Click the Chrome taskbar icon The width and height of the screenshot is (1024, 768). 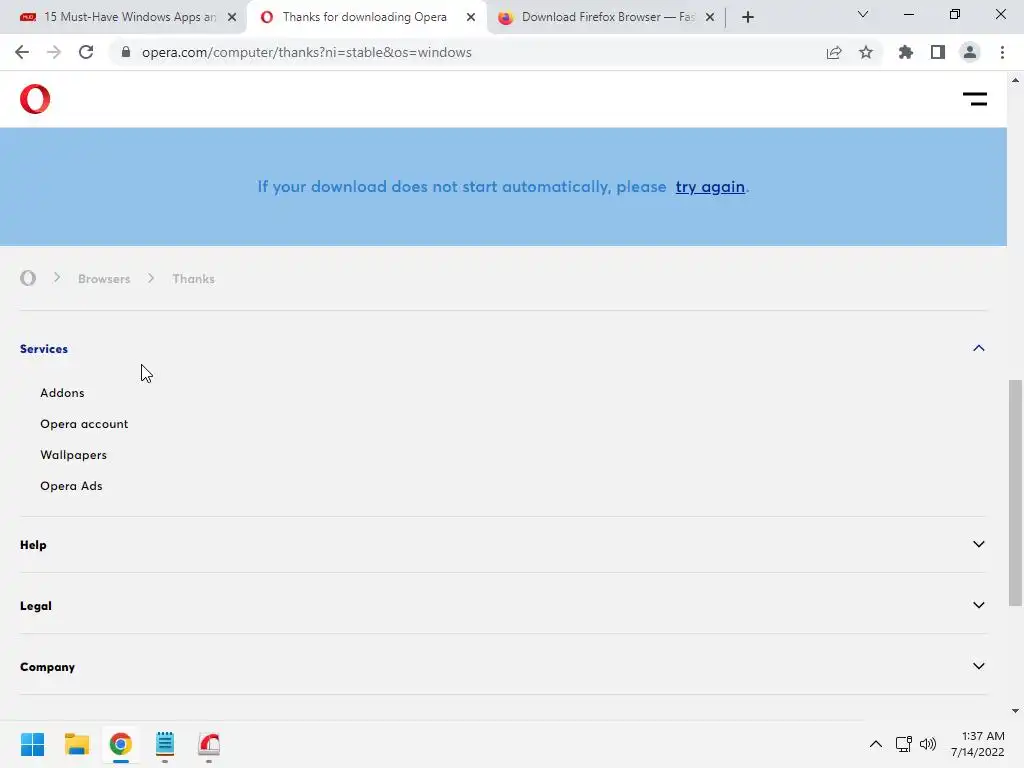(x=121, y=744)
